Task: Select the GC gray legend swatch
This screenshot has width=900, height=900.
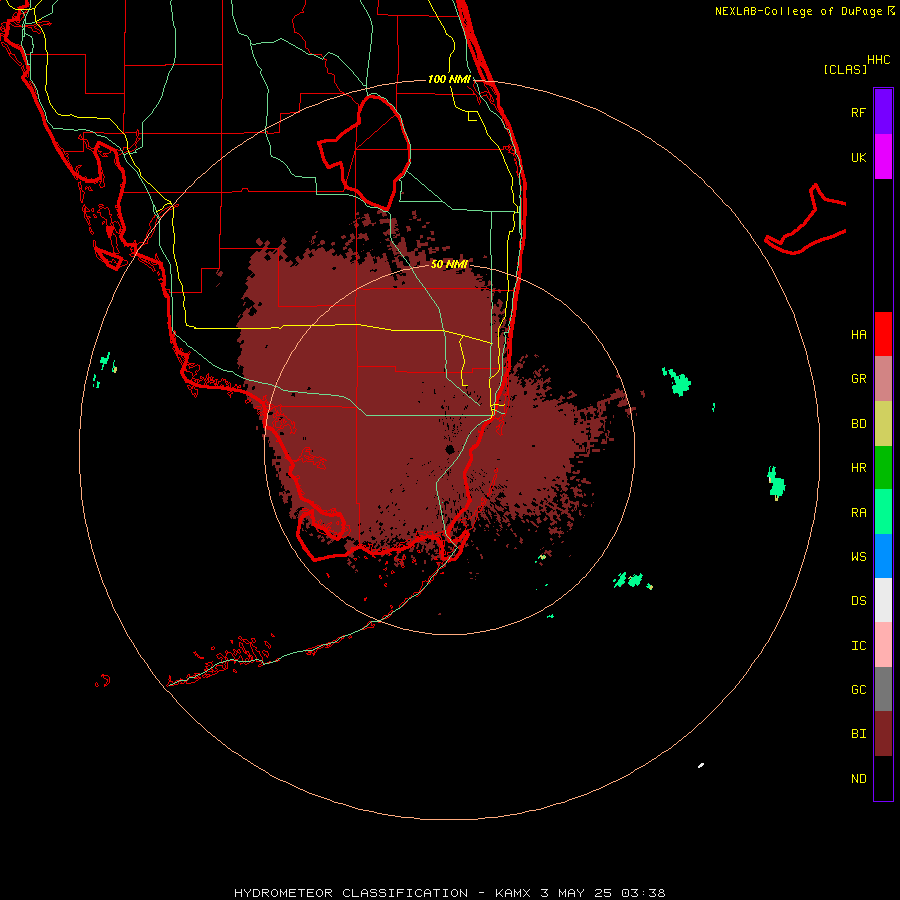Action: point(883,689)
